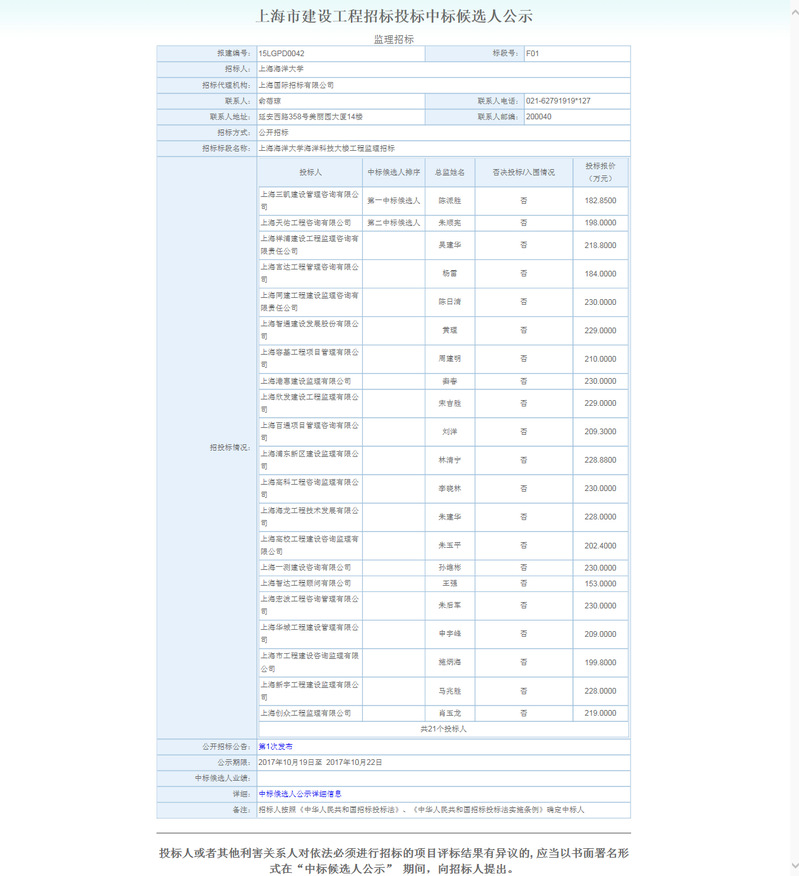Screen dimensions: 799x876
Task: Click the 投标报价（万元） column header
Action: coord(601,172)
